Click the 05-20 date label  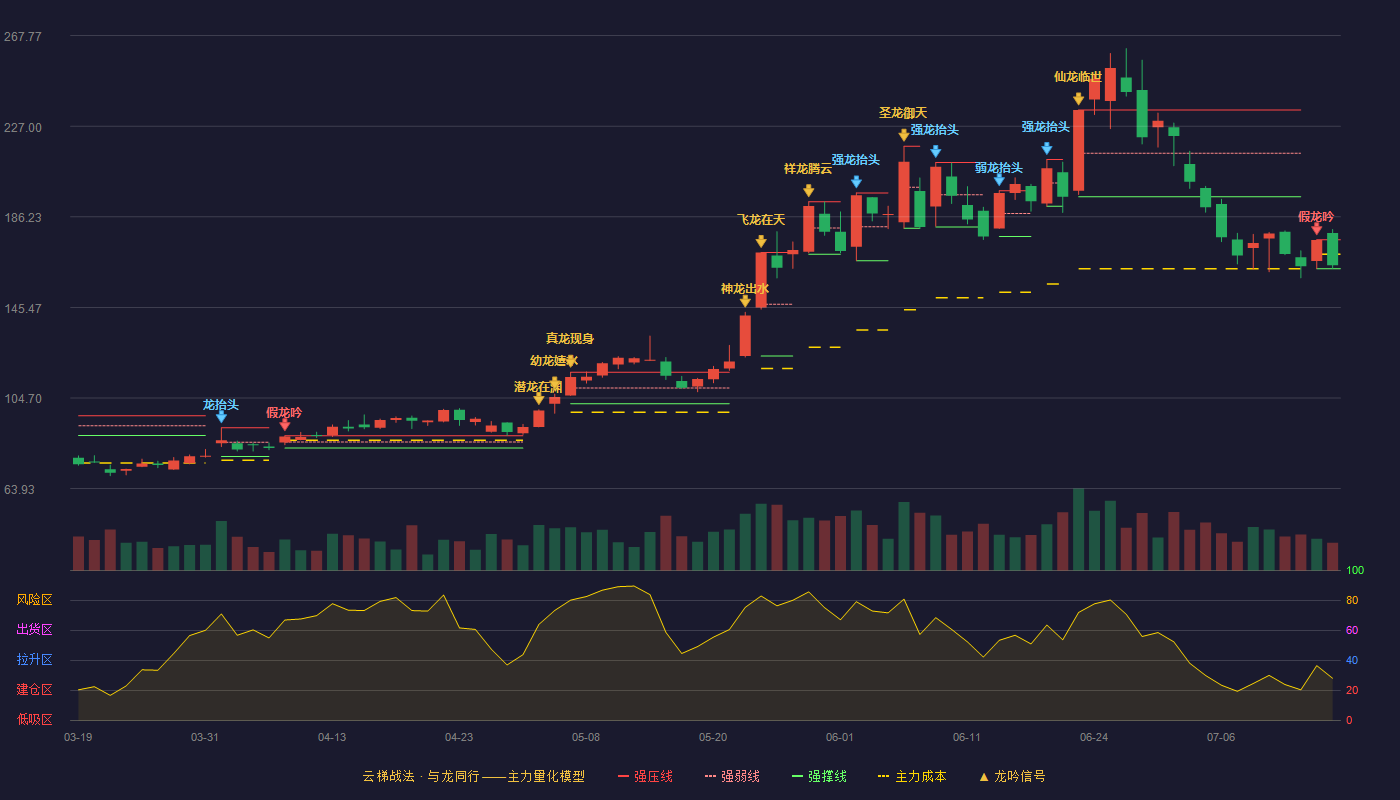coord(713,737)
